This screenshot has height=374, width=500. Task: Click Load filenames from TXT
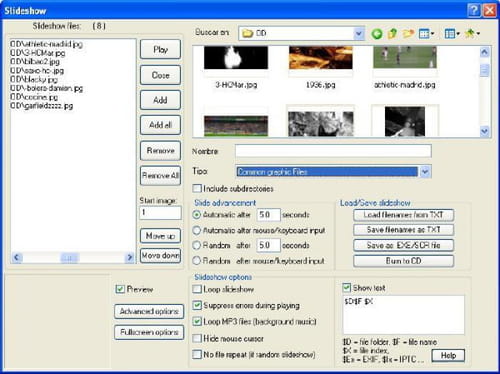(403, 215)
